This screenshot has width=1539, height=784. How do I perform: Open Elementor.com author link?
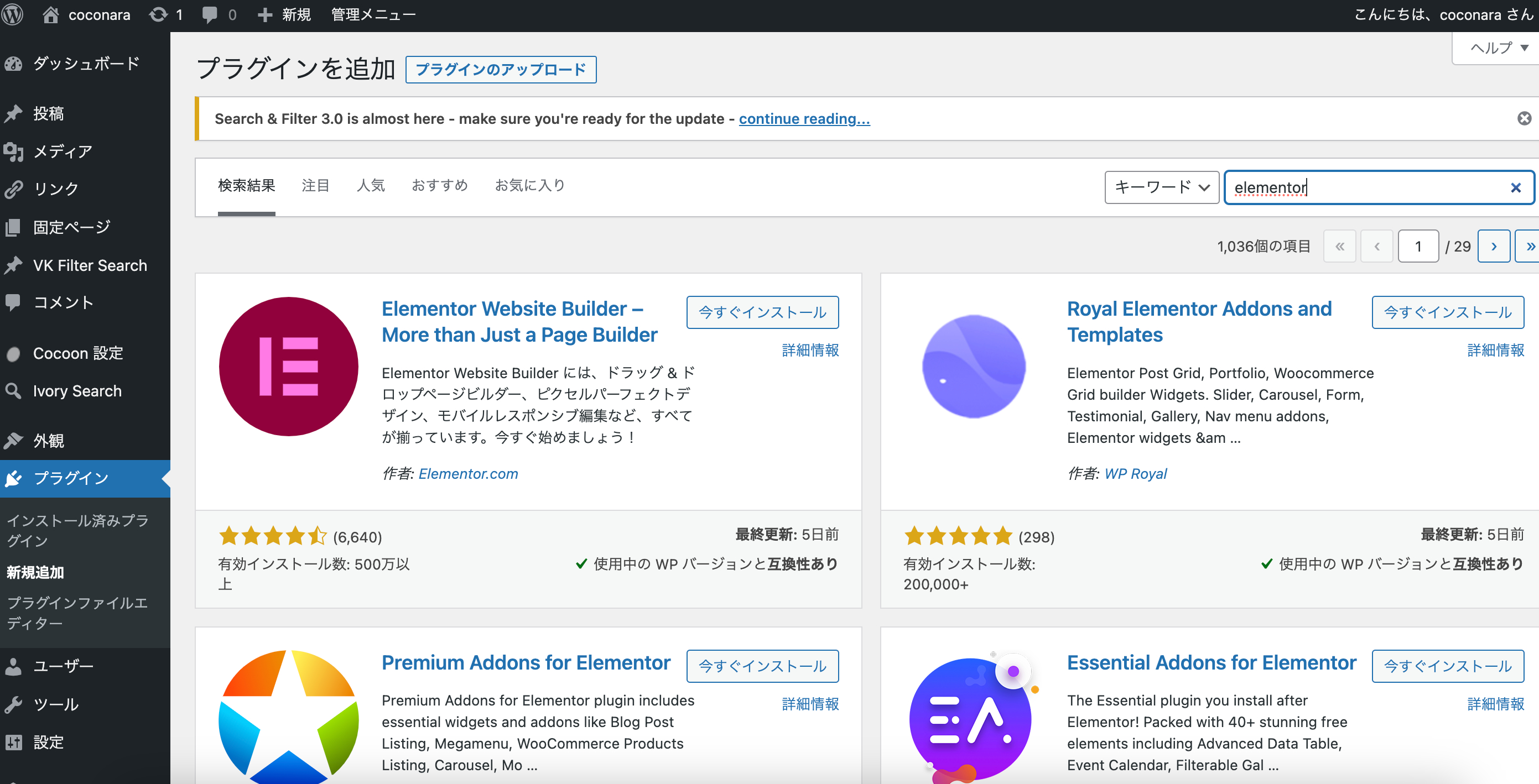point(469,474)
